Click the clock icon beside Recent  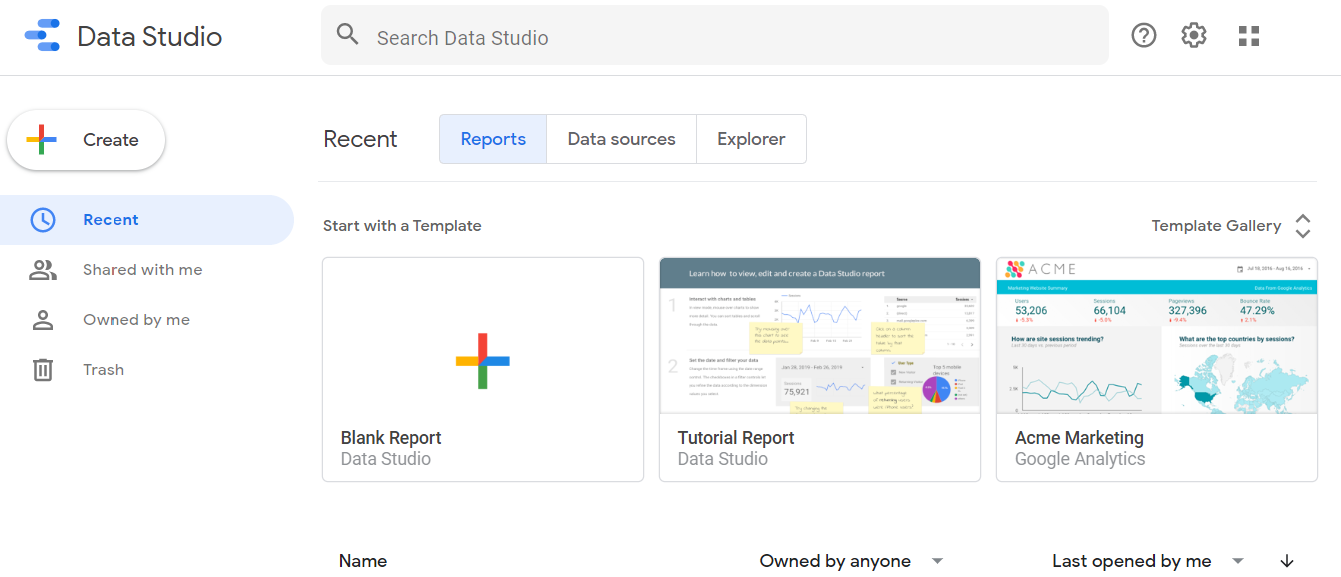pyautogui.click(x=42, y=220)
